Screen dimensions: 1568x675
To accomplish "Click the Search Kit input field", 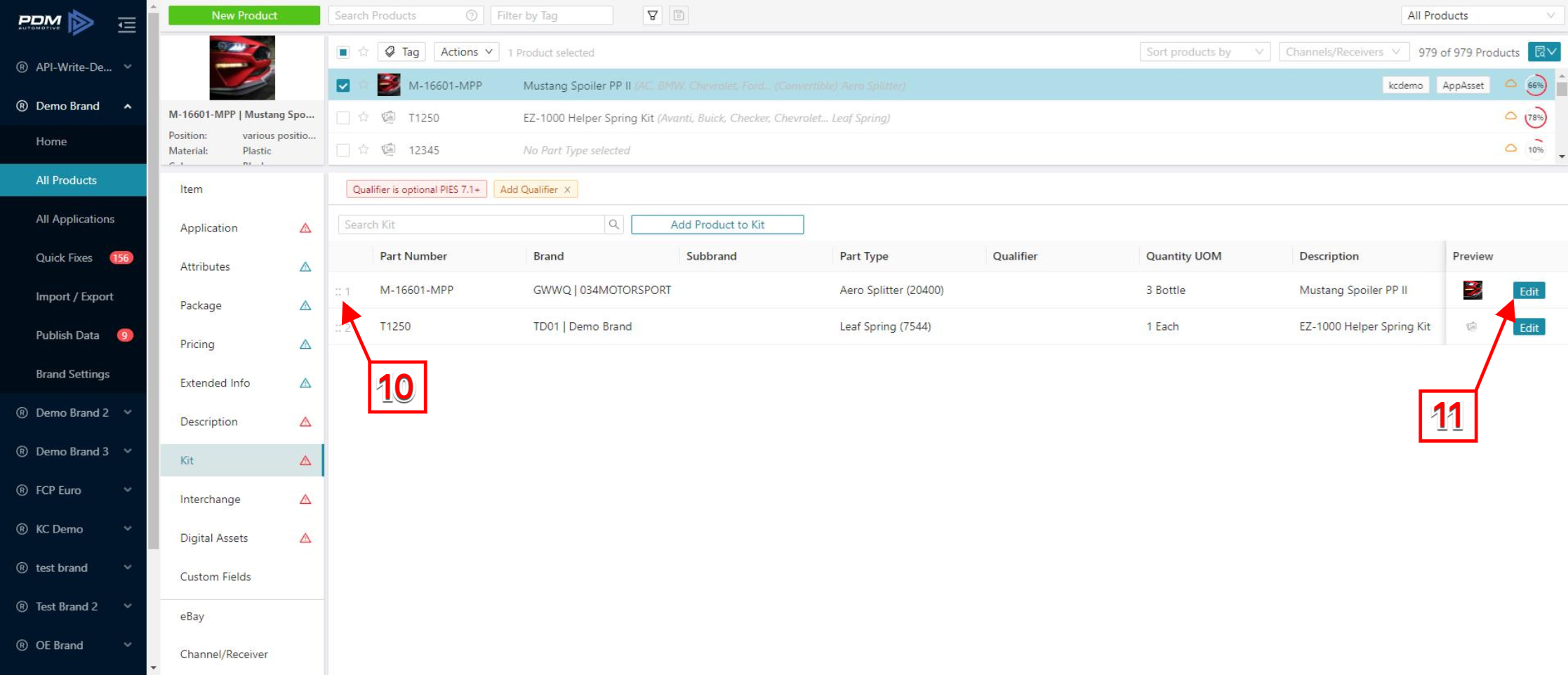I will pyautogui.click(x=471, y=225).
